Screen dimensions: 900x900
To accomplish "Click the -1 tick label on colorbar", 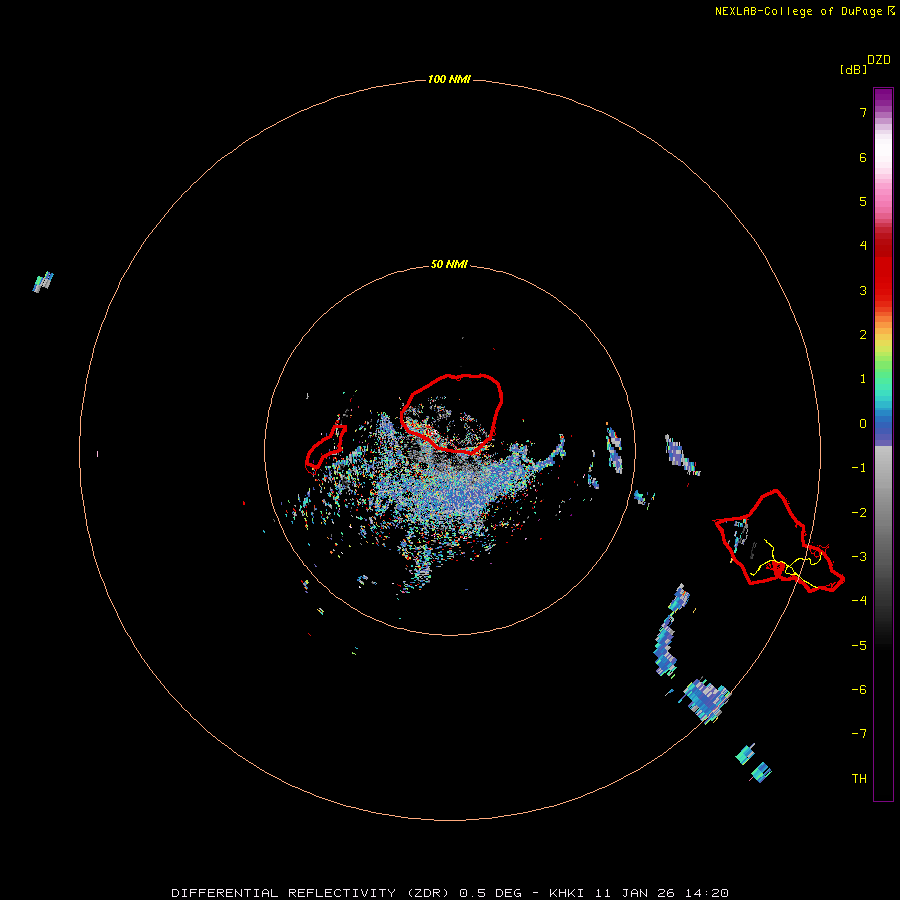I will click(x=859, y=468).
